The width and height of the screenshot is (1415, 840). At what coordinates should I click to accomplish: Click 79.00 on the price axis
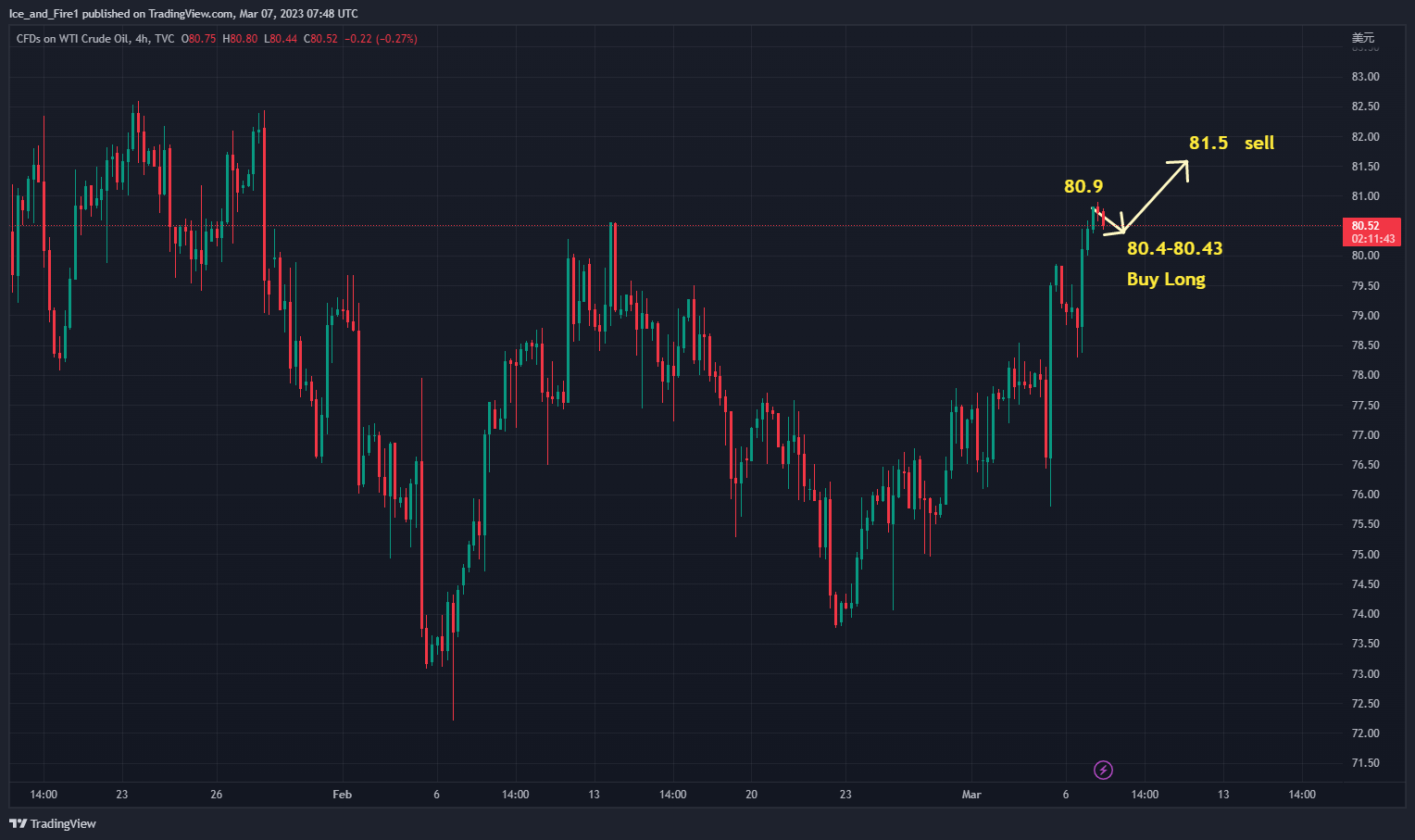[1365, 316]
